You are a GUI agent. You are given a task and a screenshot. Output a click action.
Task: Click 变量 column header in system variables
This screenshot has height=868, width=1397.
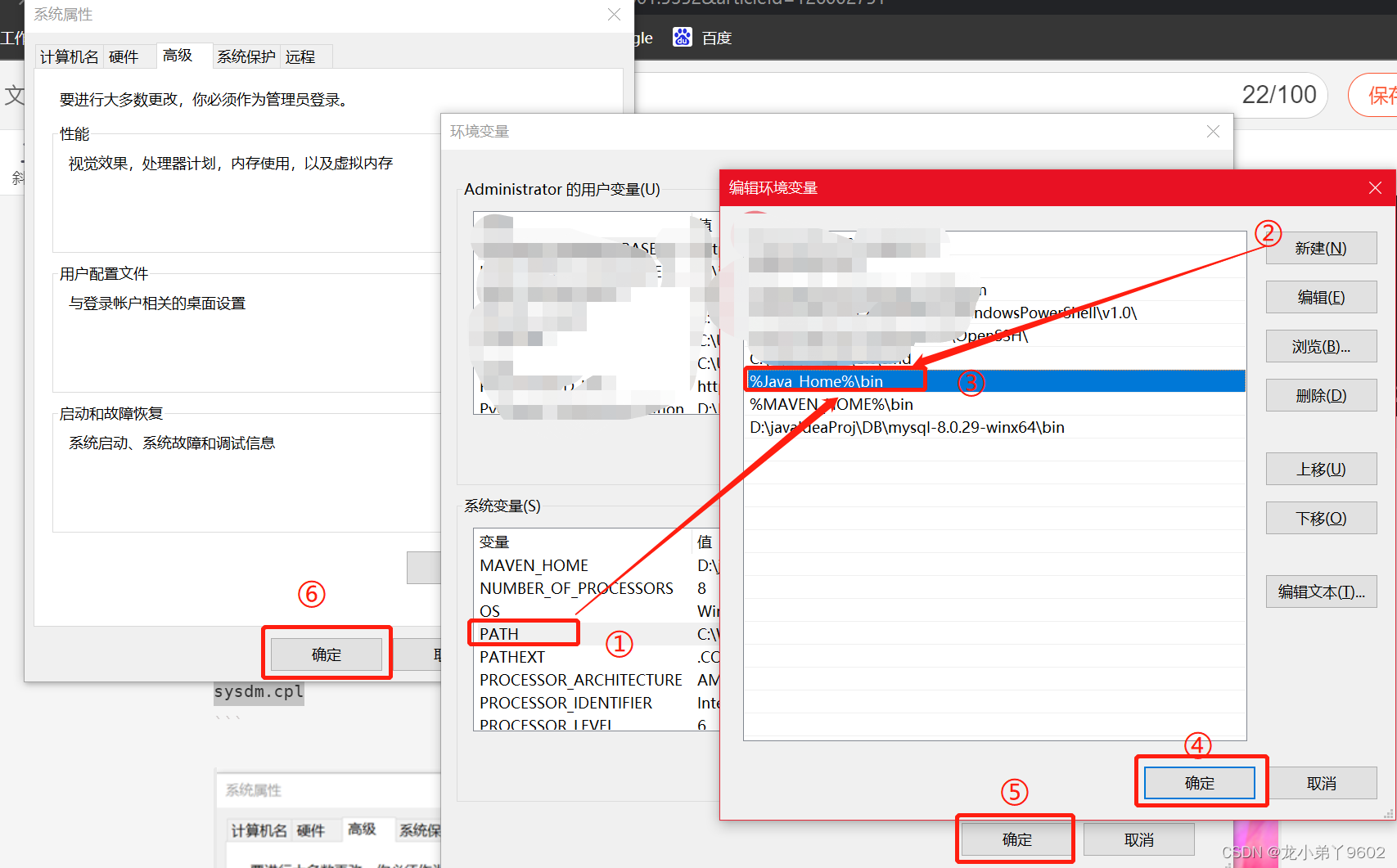(x=583, y=542)
